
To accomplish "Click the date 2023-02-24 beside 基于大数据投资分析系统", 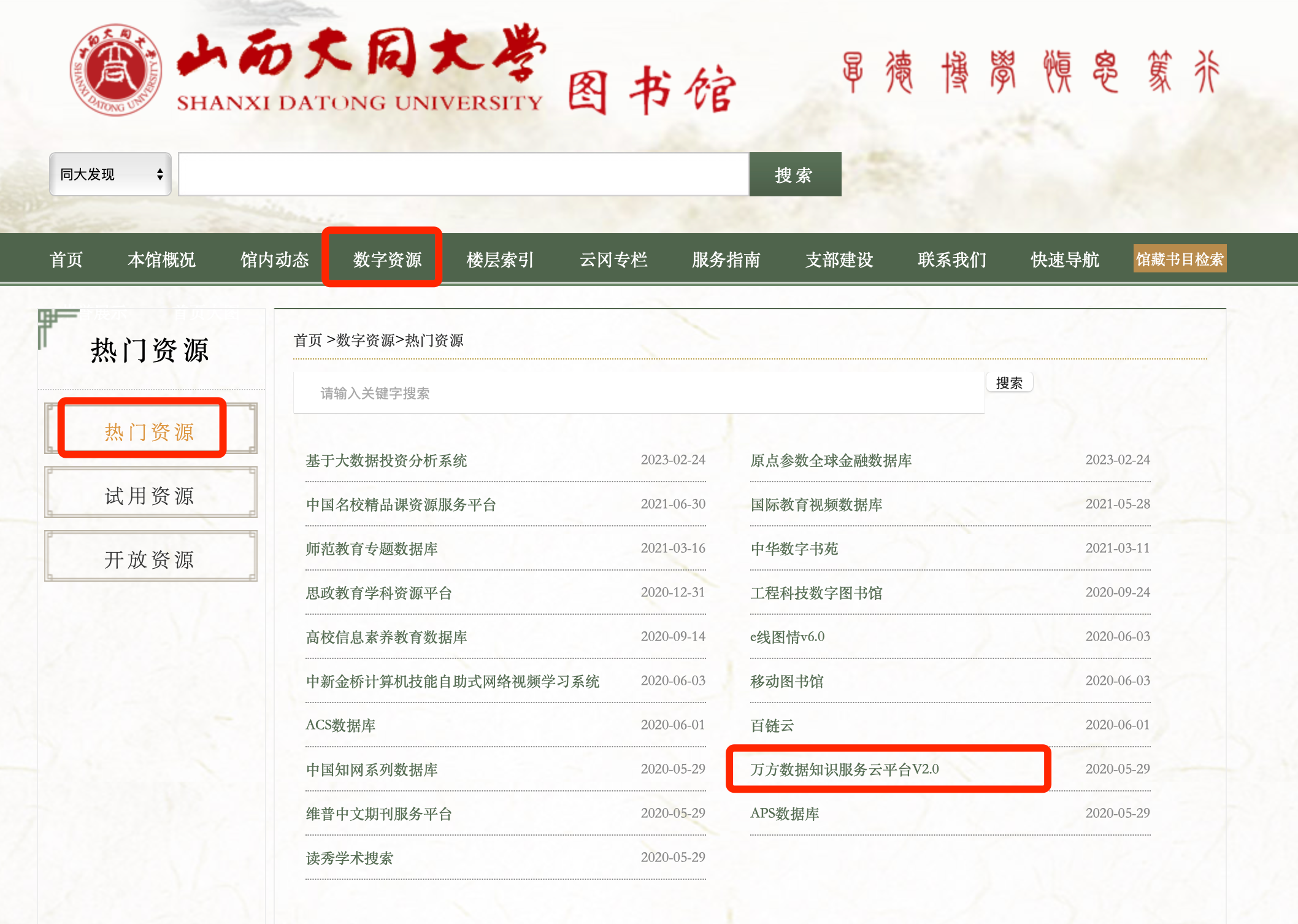I will [673, 460].
